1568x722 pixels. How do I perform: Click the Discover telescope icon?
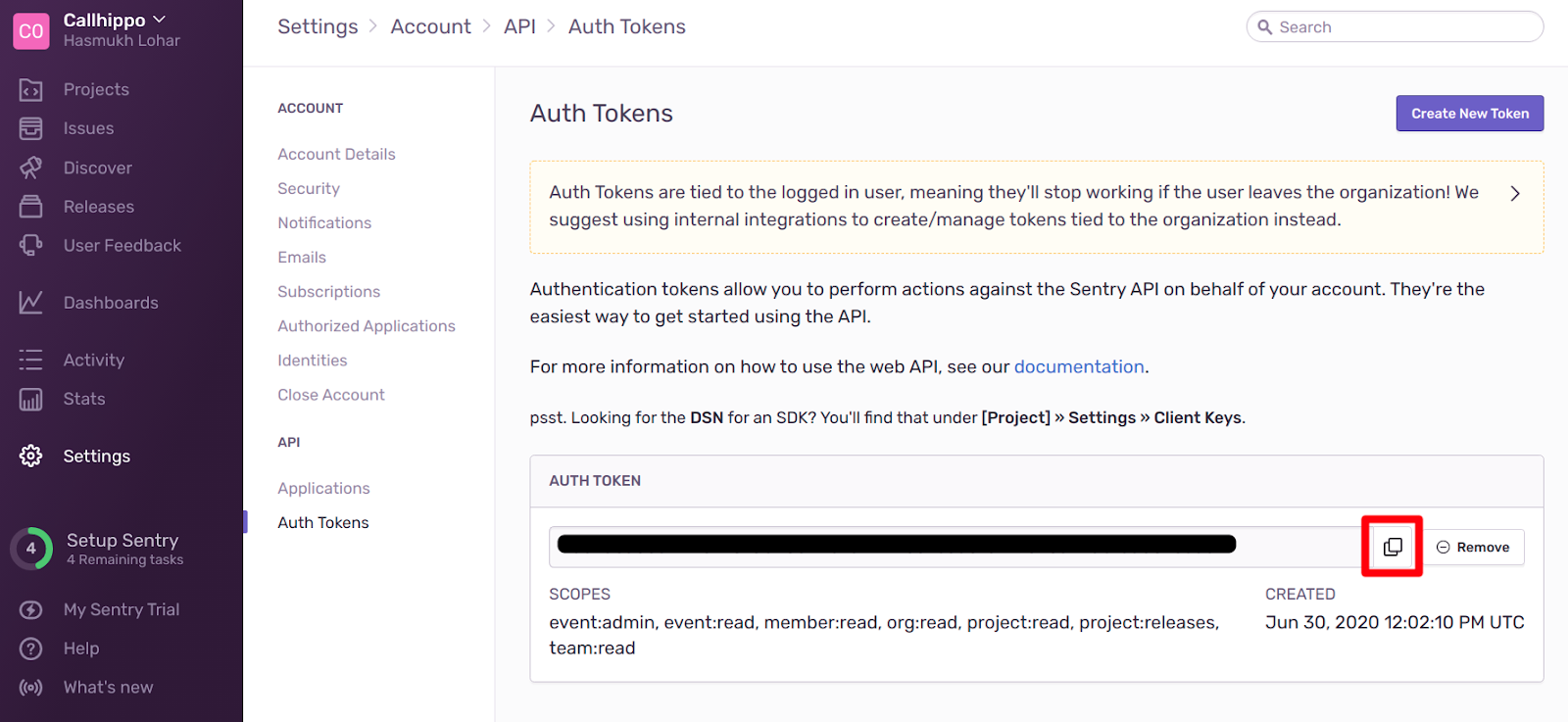(x=30, y=168)
